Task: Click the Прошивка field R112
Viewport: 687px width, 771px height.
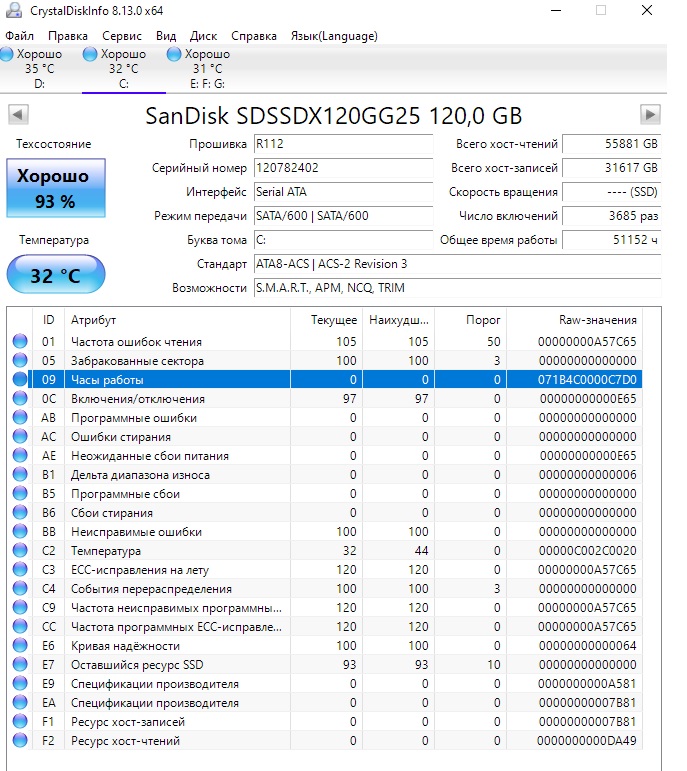Action: (x=343, y=144)
